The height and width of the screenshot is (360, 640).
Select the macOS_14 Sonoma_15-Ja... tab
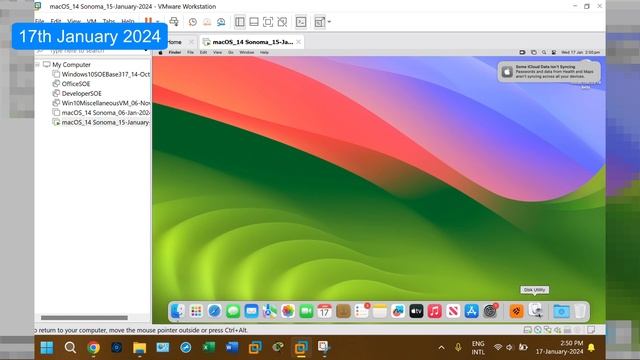(253, 42)
